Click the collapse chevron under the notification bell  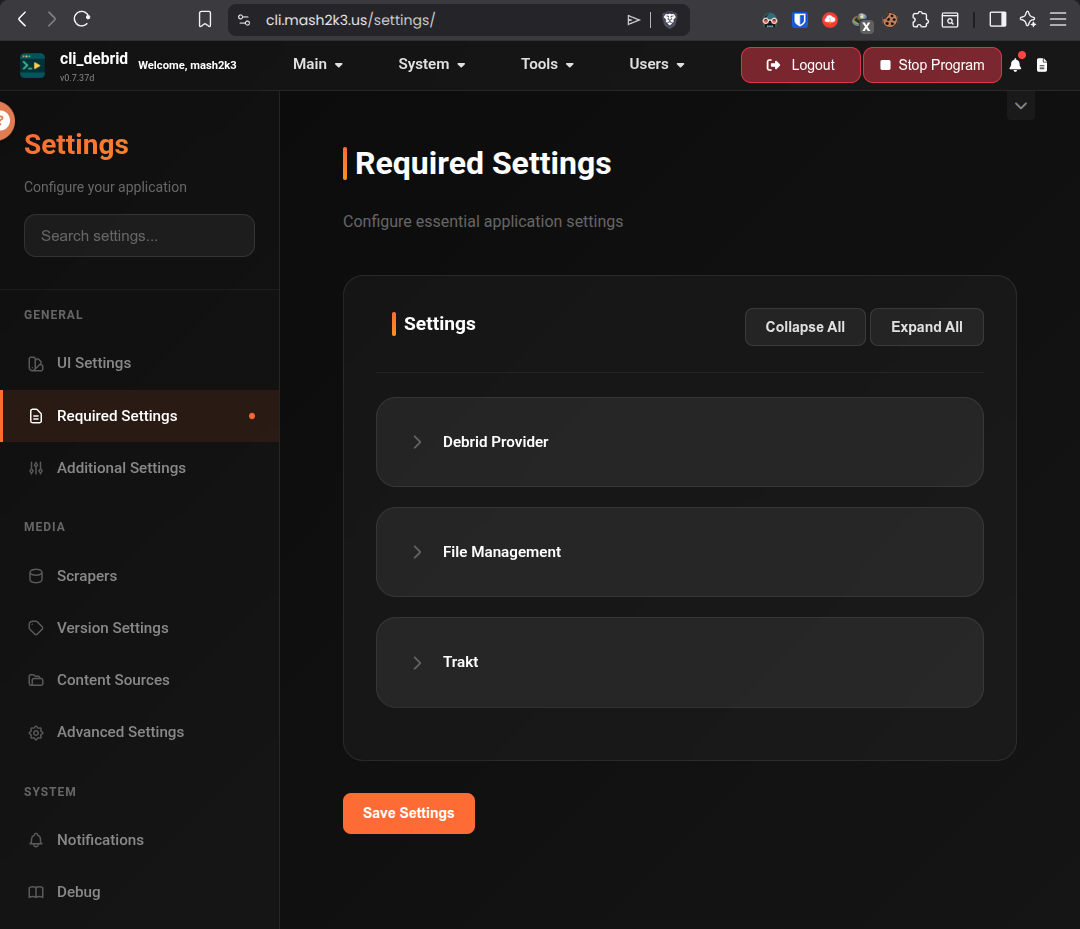point(1021,106)
